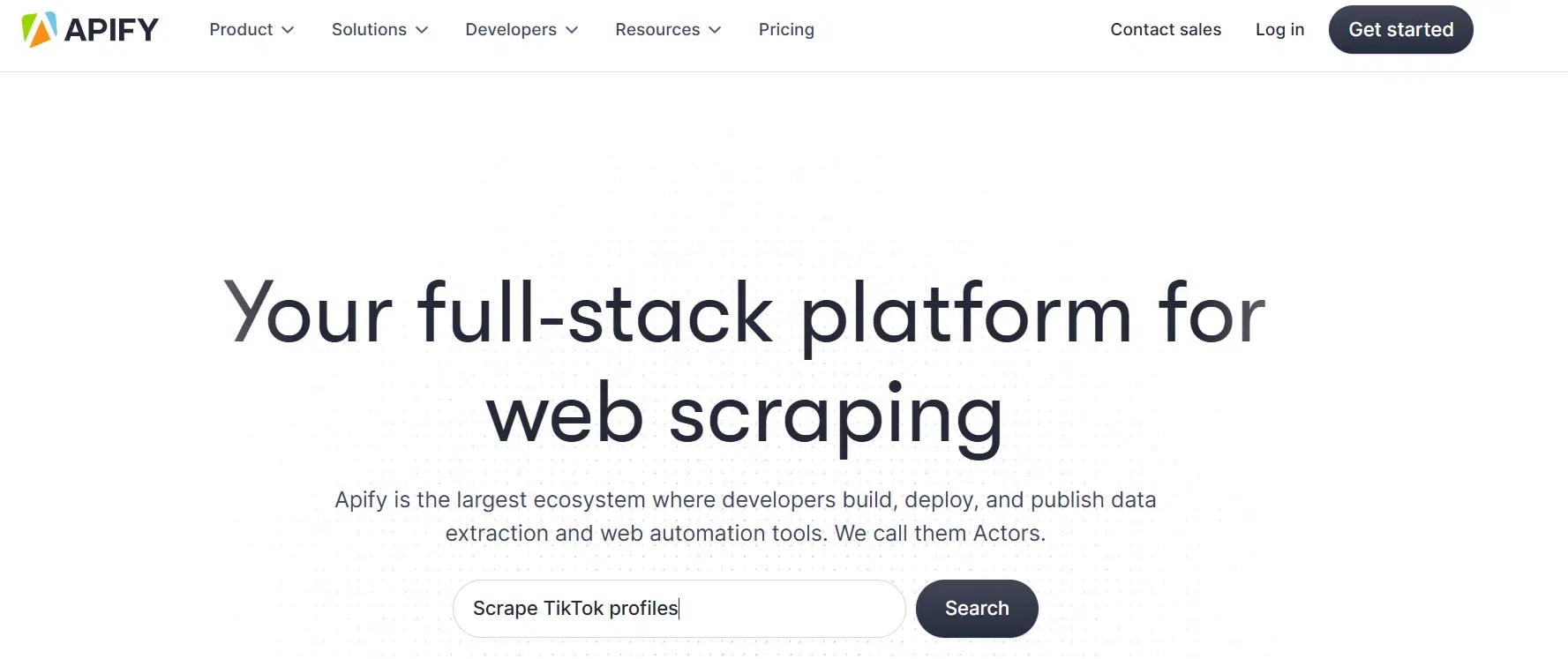Image resolution: width=1568 pixels, height=659 pixels.
Task: Select the APIFY wordmark text
Action: tap(111, 30)
